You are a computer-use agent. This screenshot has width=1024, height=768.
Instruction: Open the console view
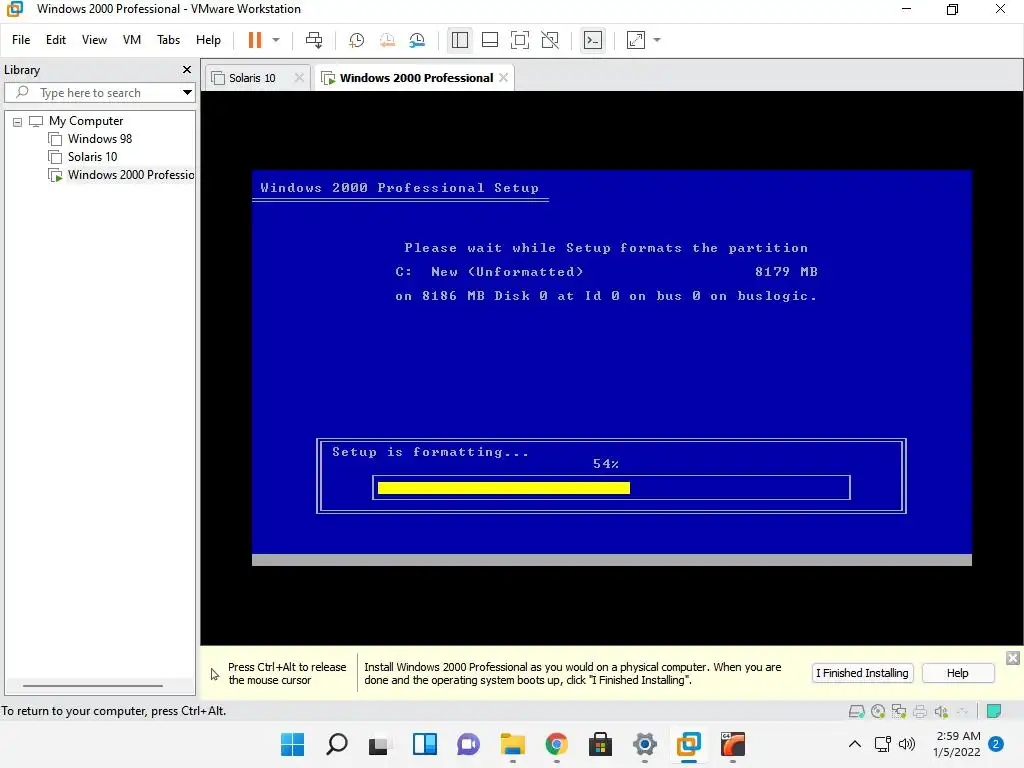(593, 40)
